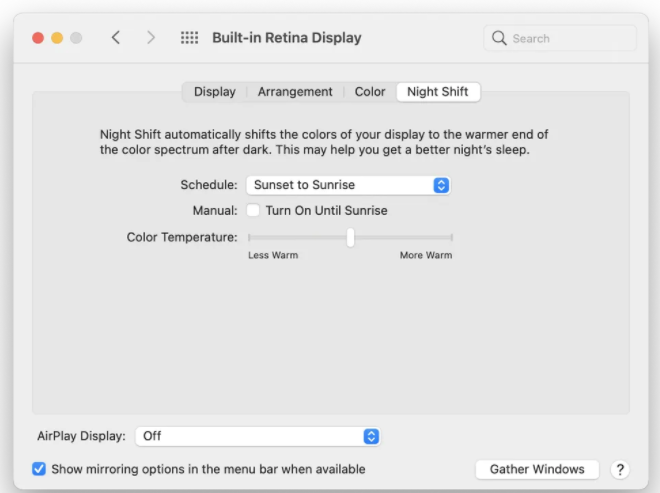The width and height of the screenshot is (660, 493).
Task: Minimize window with the yellow button
Action: point(57,38)
